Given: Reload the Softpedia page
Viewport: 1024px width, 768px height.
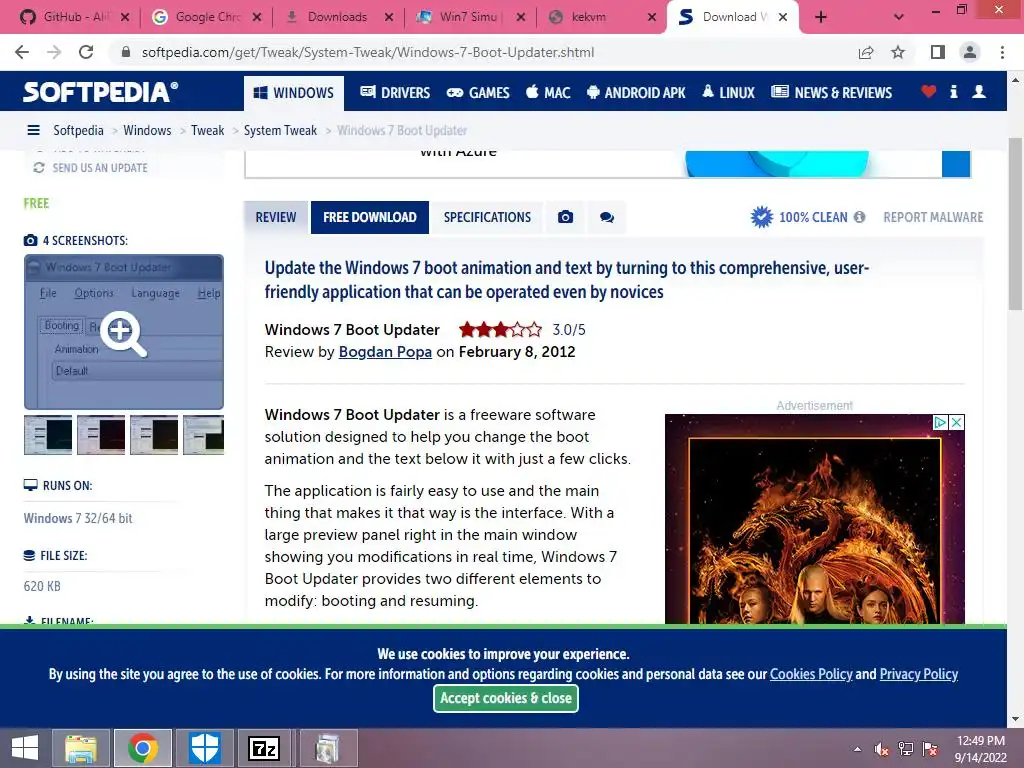Looking at the screenshot, I should pos(86,52).
